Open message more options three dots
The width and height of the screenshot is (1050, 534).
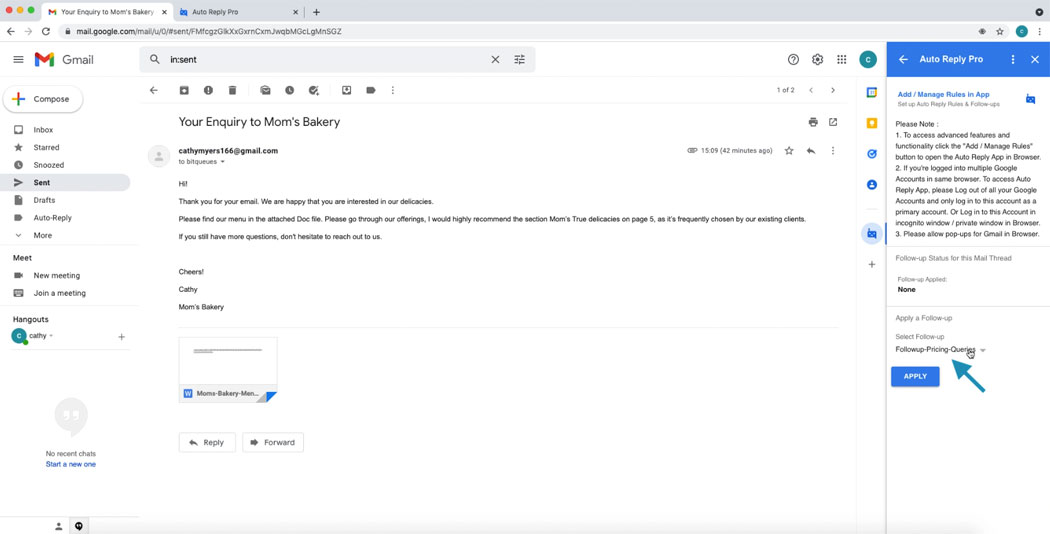click(833, 151)
